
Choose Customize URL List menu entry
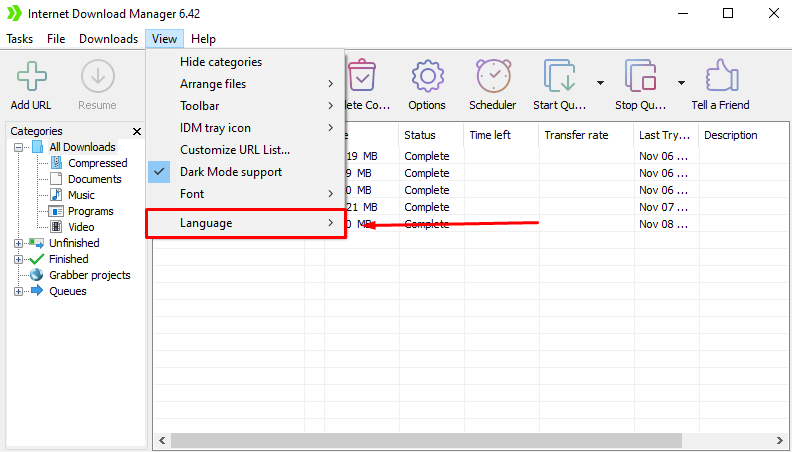[245, 150]
